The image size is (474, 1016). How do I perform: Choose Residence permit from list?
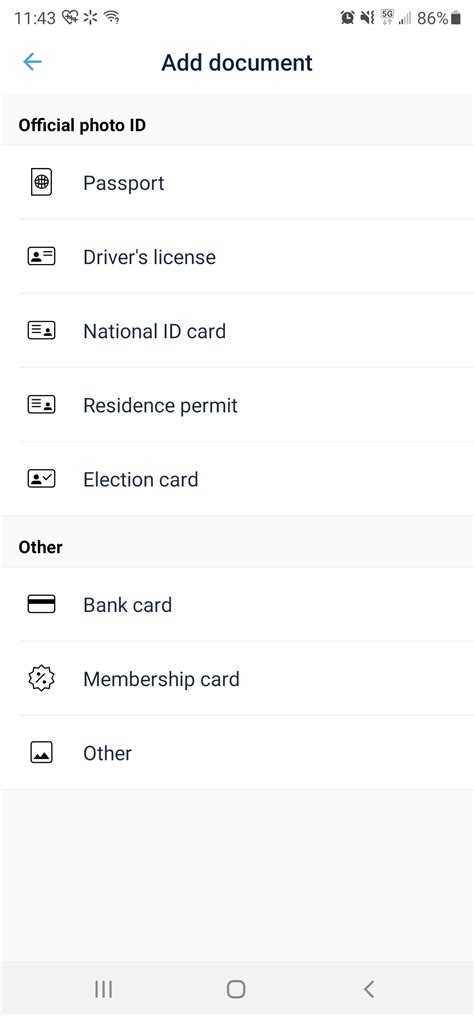coord(237,405)
